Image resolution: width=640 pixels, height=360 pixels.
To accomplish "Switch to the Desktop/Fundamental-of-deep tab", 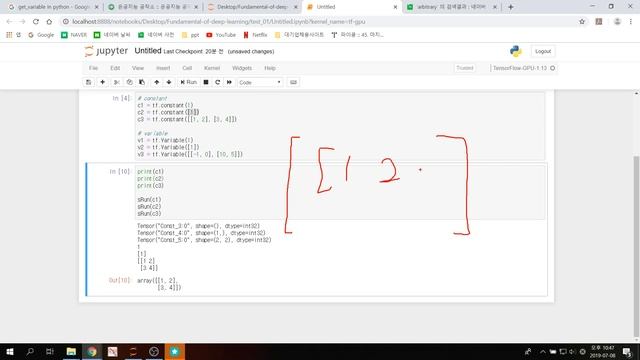I will (252, 7).
